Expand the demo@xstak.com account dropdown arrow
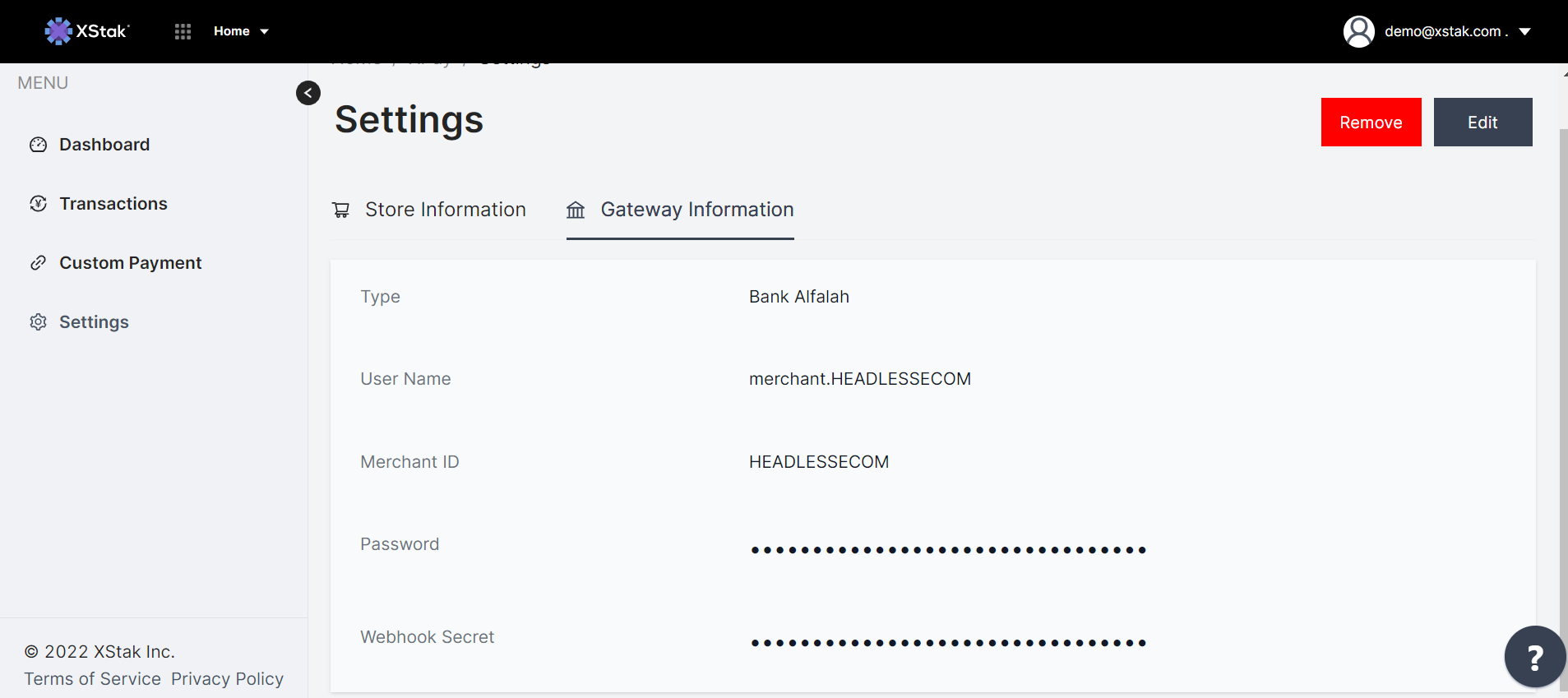Image resolution: width=1568 pixels, height=698 pixels. click(x=1524, y=31)
